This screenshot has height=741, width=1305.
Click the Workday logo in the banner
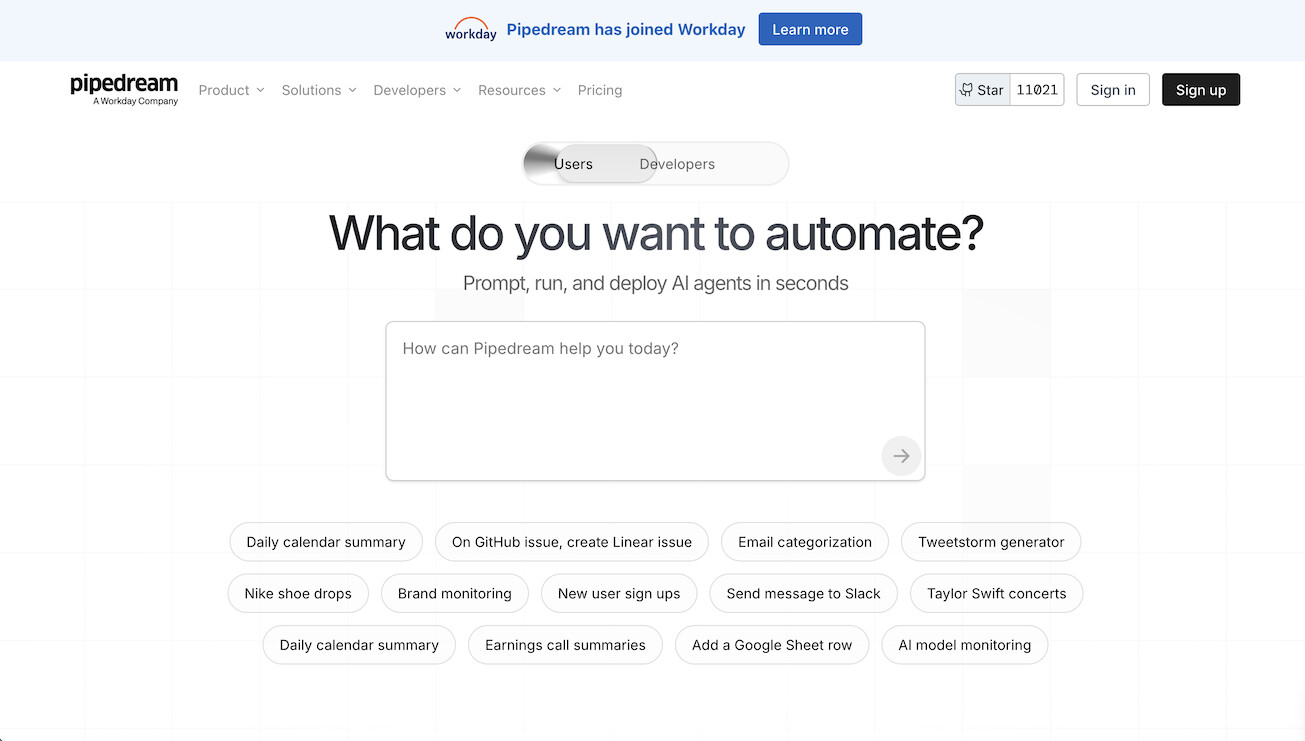(470, 29)
